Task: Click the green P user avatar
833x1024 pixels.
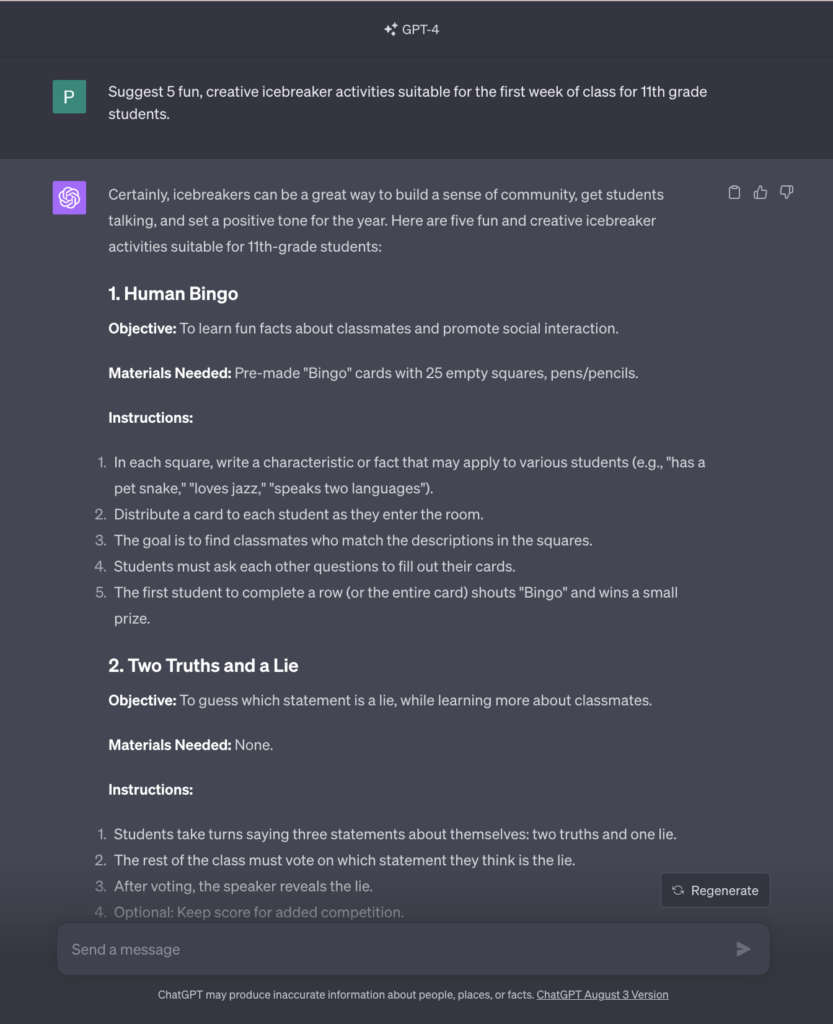Action: pos(69,97)
